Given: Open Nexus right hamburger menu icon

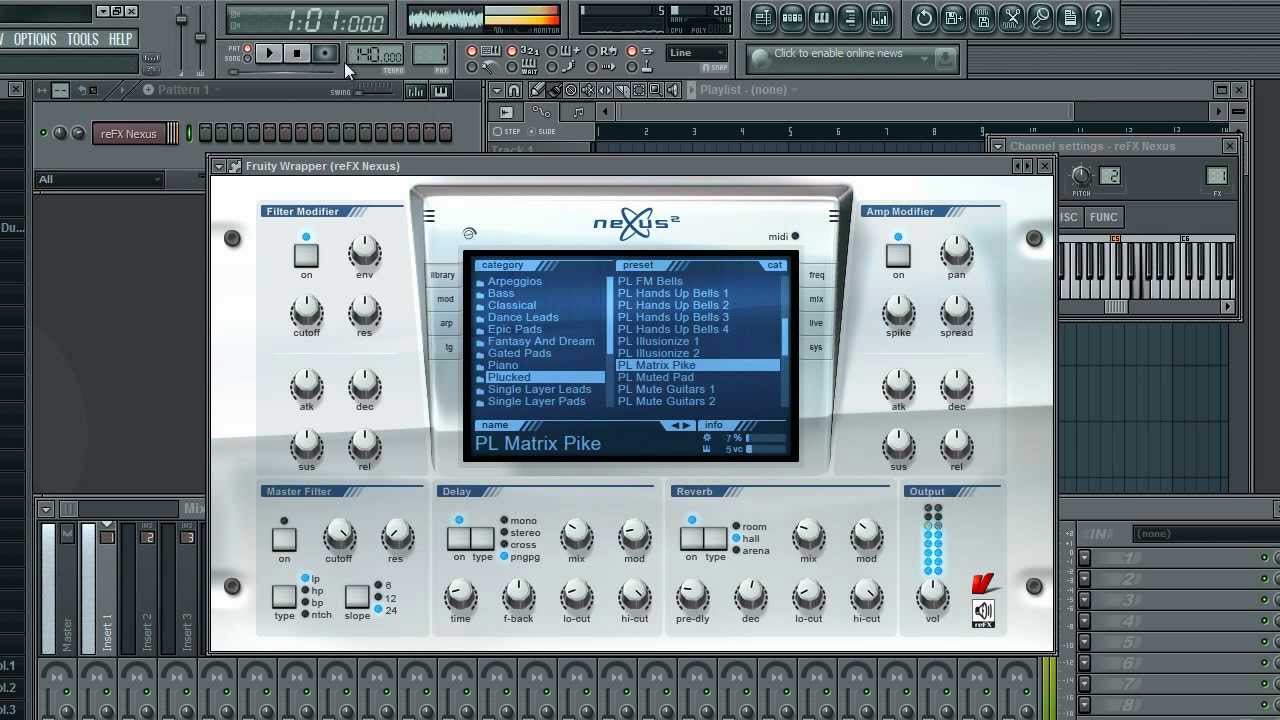Looking at the screenshot, I should (x=834, y=216).
